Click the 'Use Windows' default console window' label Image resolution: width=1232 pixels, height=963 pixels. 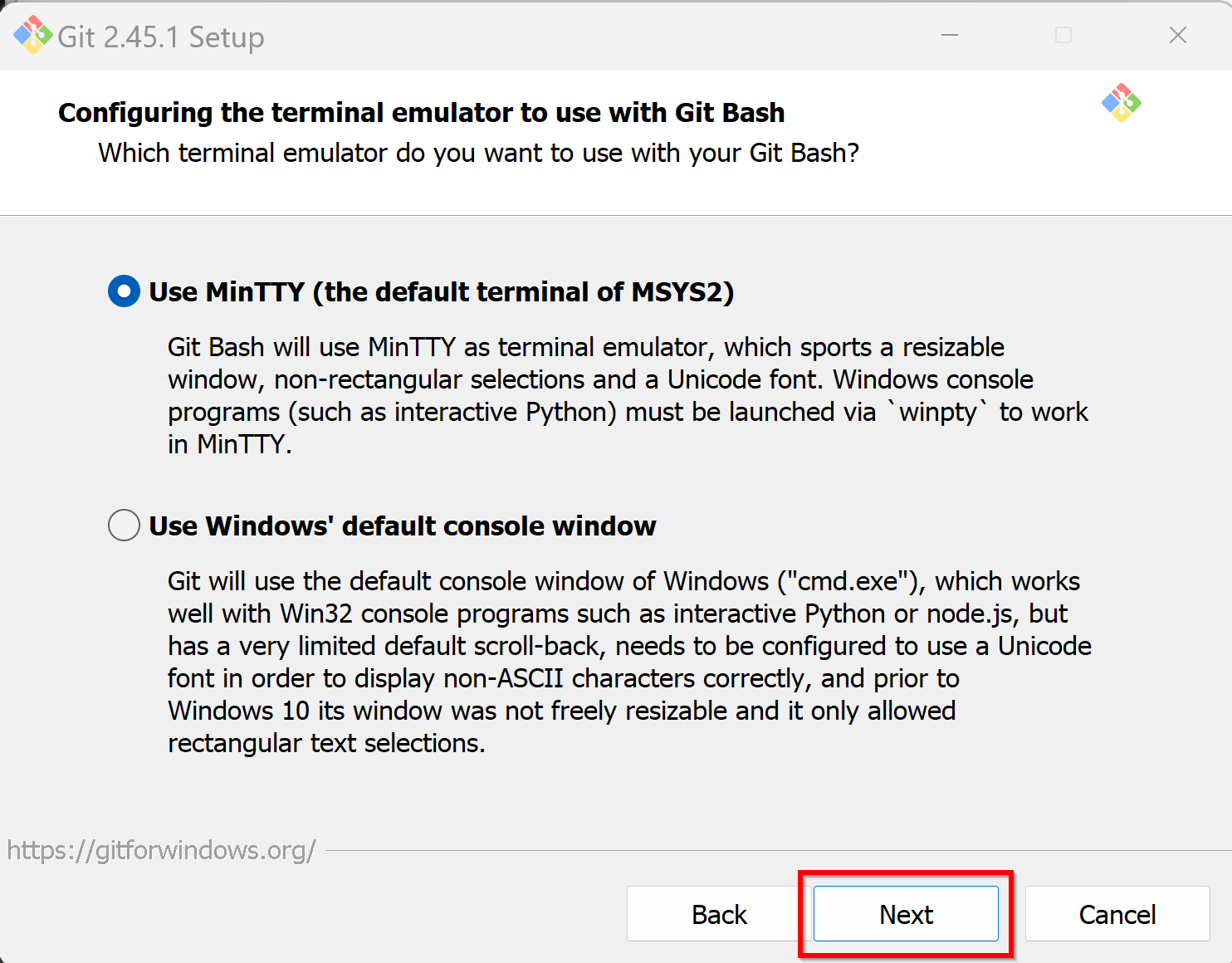pyautogui.click(x=403, y=526)
